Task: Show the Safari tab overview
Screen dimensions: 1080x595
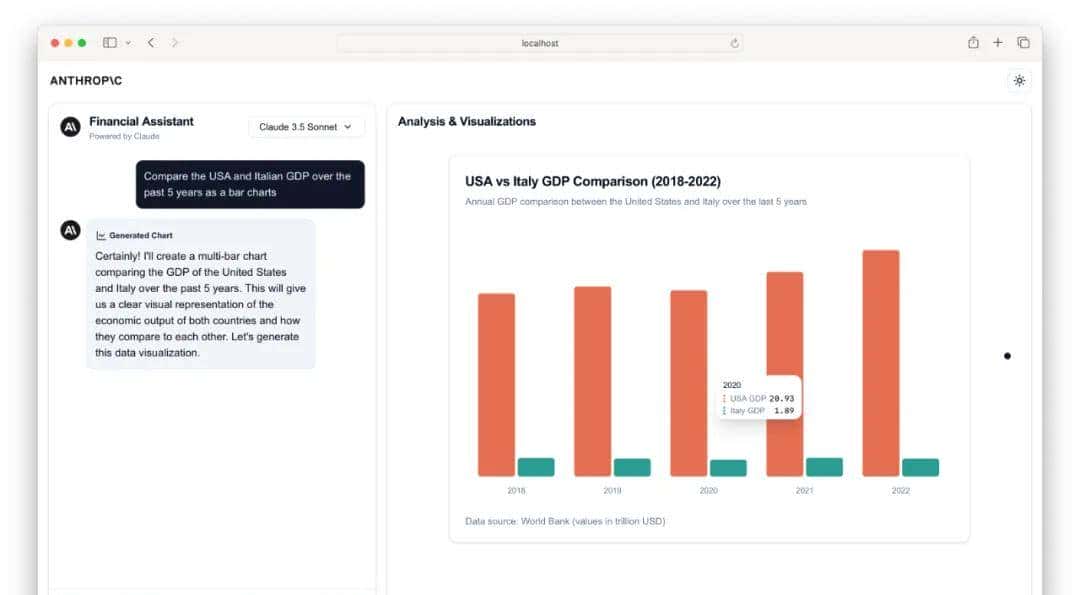Action: tap(1023, 43)
